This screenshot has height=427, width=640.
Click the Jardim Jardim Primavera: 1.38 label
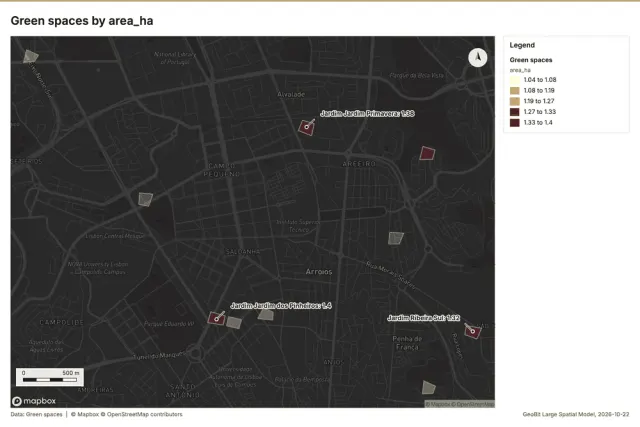point(367,113)
